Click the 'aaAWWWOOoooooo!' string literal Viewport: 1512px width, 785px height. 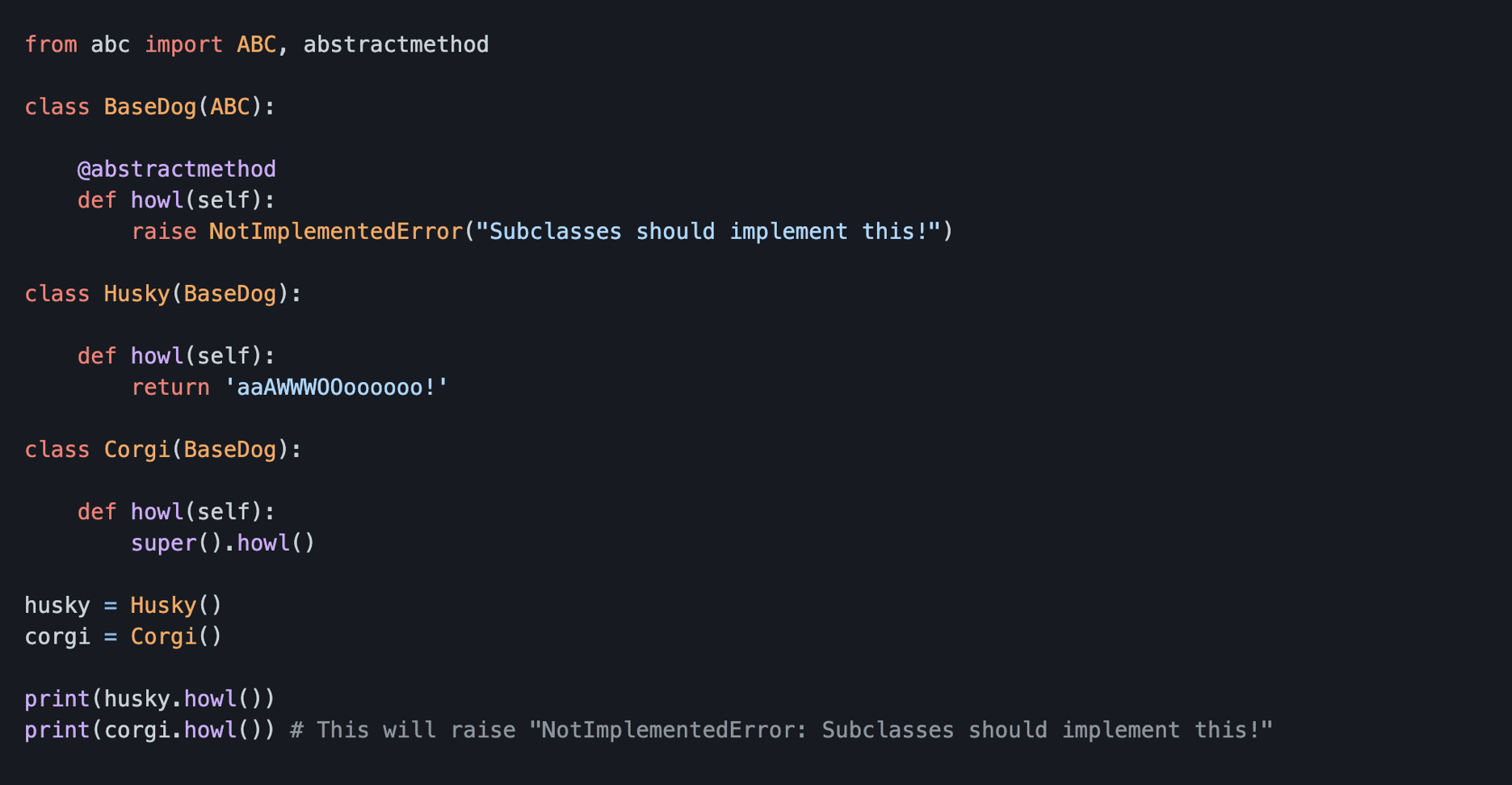pyautogui.click(x=336, y=388)
